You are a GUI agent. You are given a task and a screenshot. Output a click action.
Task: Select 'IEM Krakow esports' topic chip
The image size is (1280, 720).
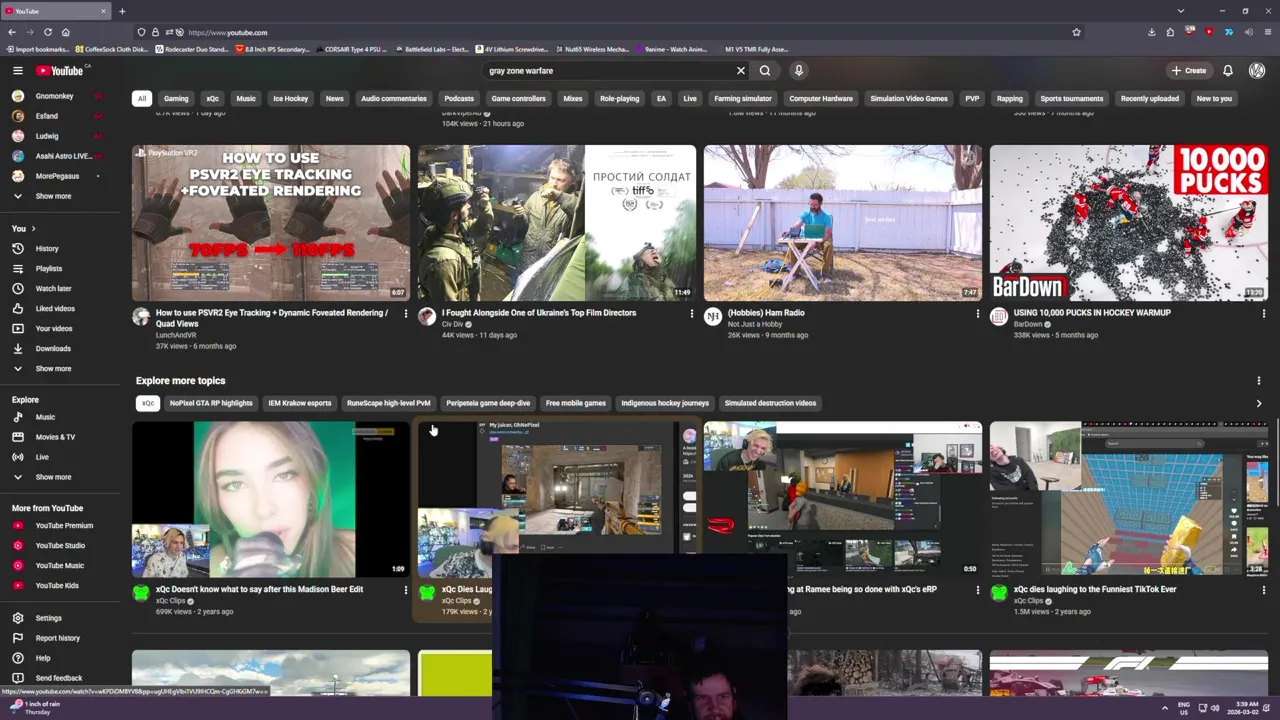(300, 403)
